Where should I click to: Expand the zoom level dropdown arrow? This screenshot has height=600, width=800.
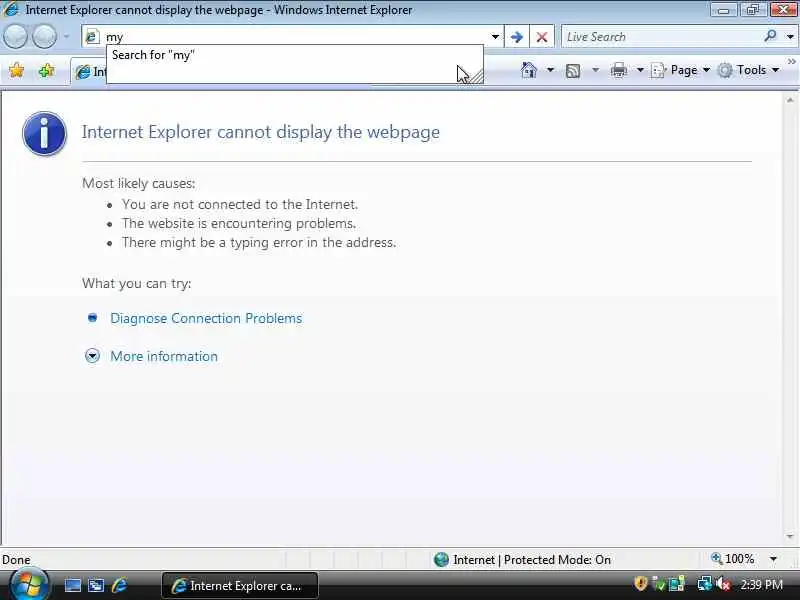[773, 559]
